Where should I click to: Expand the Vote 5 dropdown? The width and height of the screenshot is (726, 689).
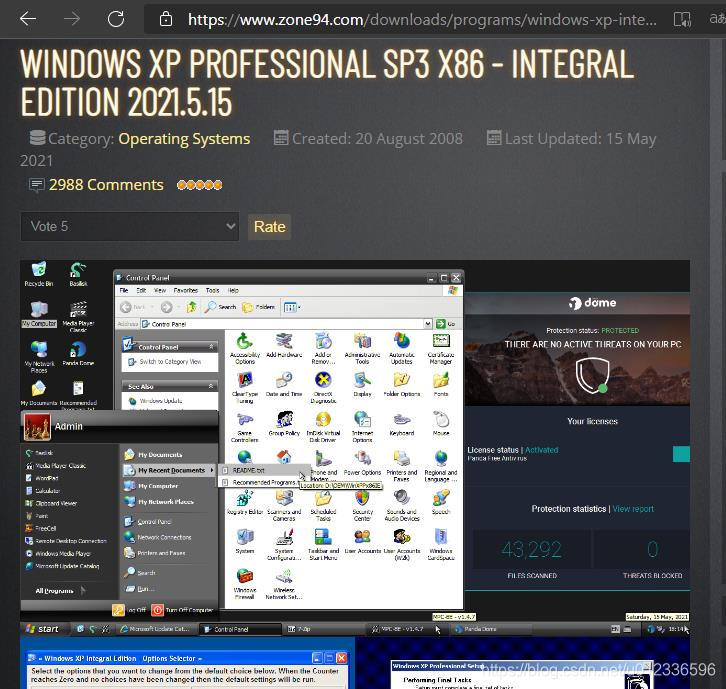point(130,226)
